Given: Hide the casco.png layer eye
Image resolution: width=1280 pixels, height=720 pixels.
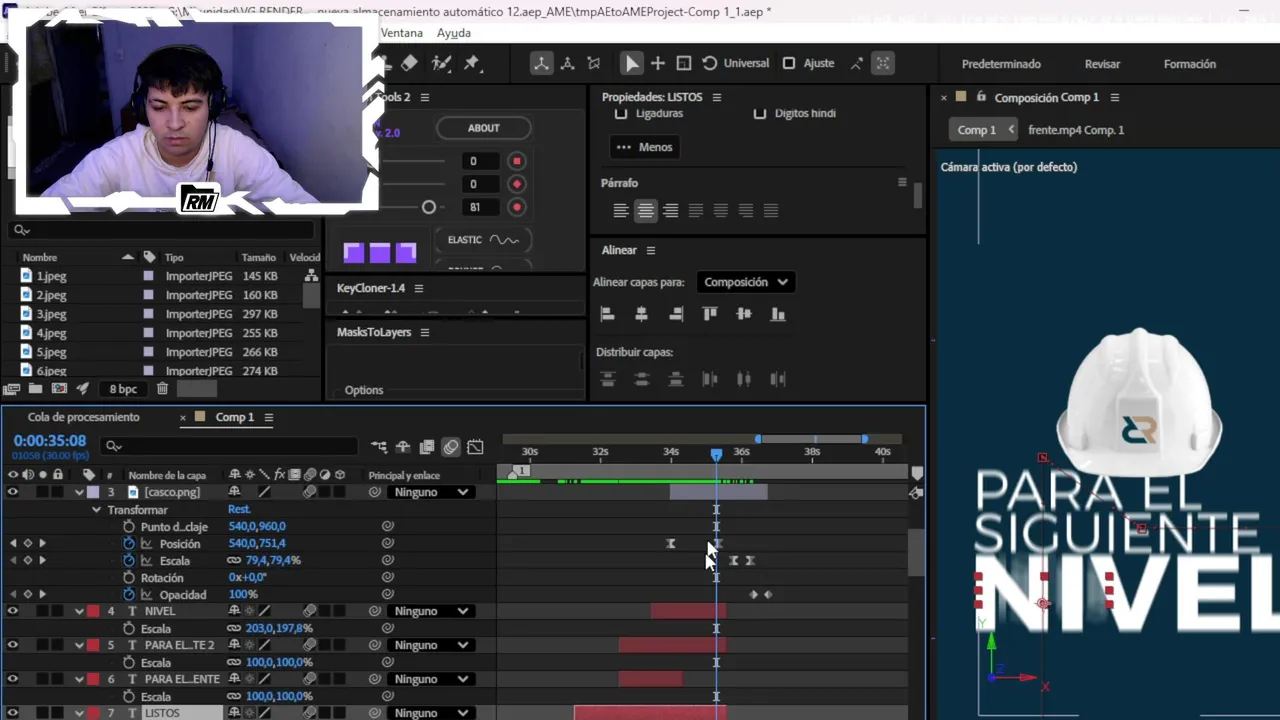Looking at the screenshot, I should coord(13,492).
